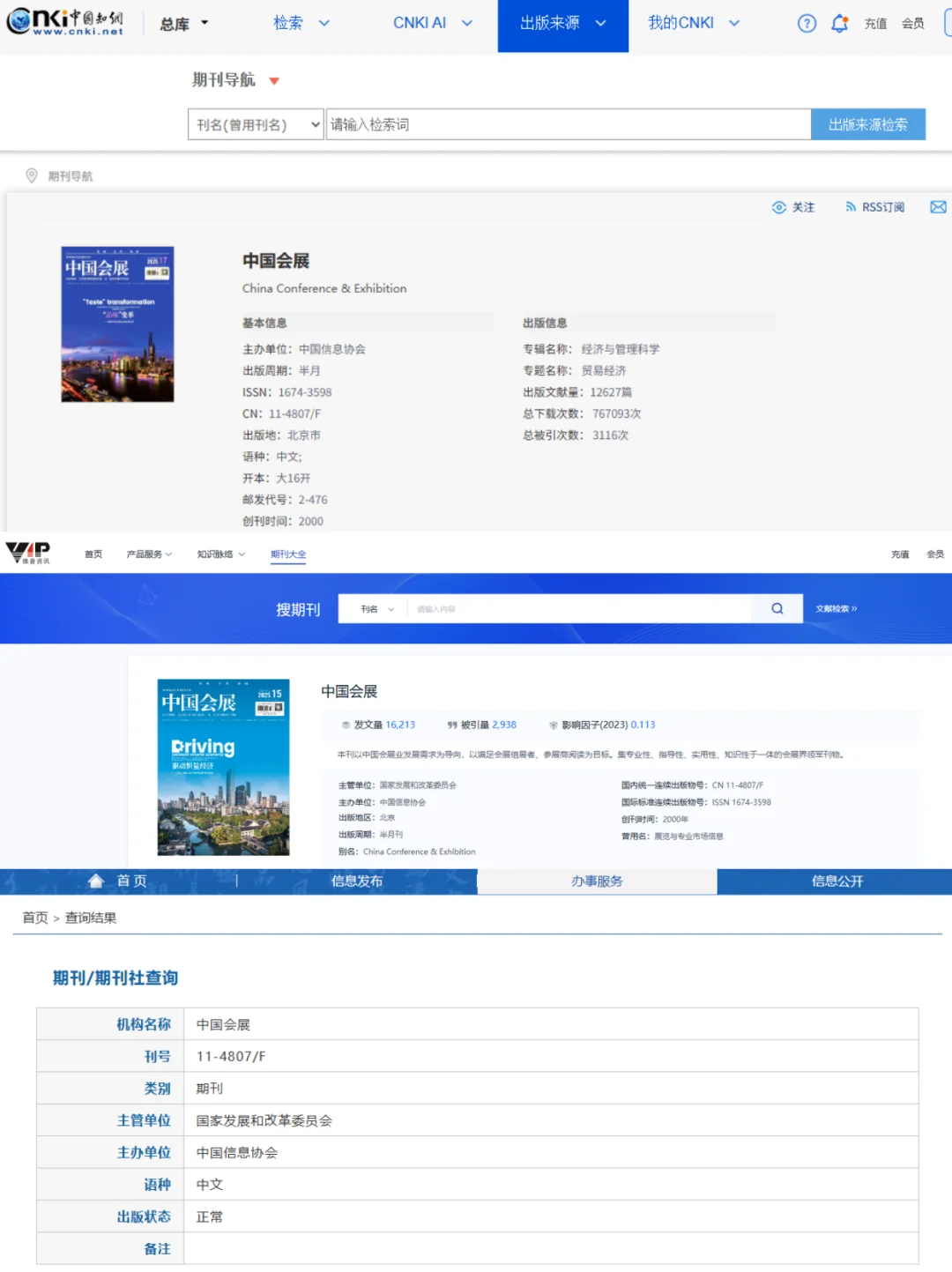Click the location pin beside 期刊导航
The image size is (952, 1272).
coord(30,175)
